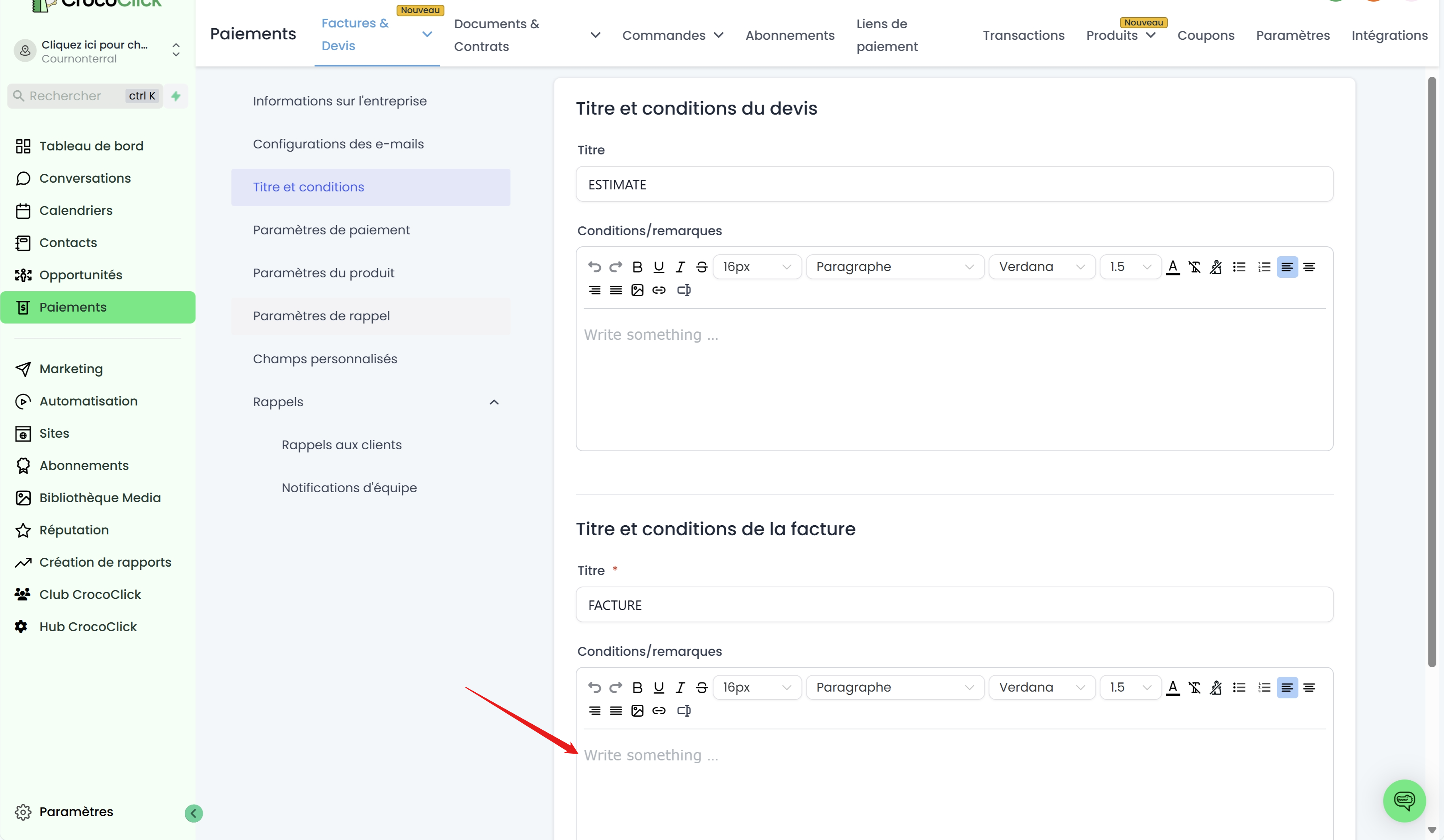The image size is (1444, 840).
Task: Toggle bold in quote conditions editor
Action: tap(637, 267)
